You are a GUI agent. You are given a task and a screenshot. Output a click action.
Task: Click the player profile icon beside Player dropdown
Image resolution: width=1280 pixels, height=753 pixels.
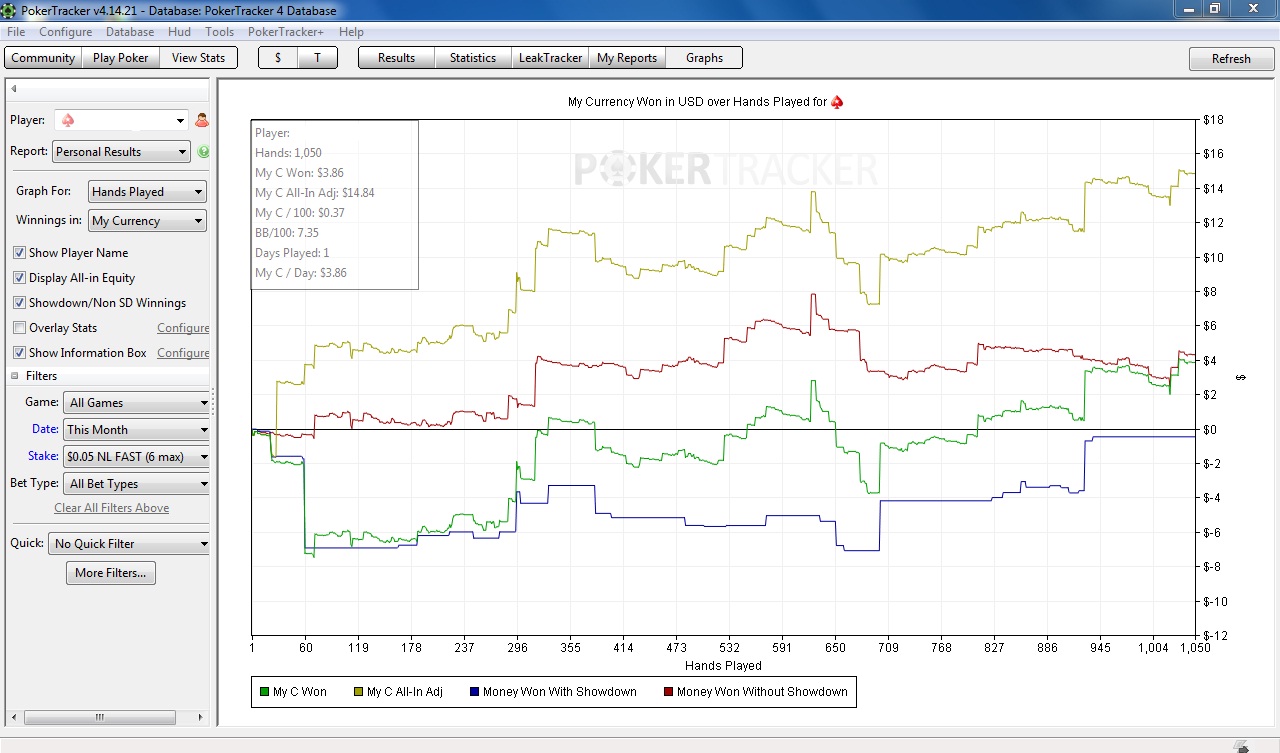tap(202, 120)
